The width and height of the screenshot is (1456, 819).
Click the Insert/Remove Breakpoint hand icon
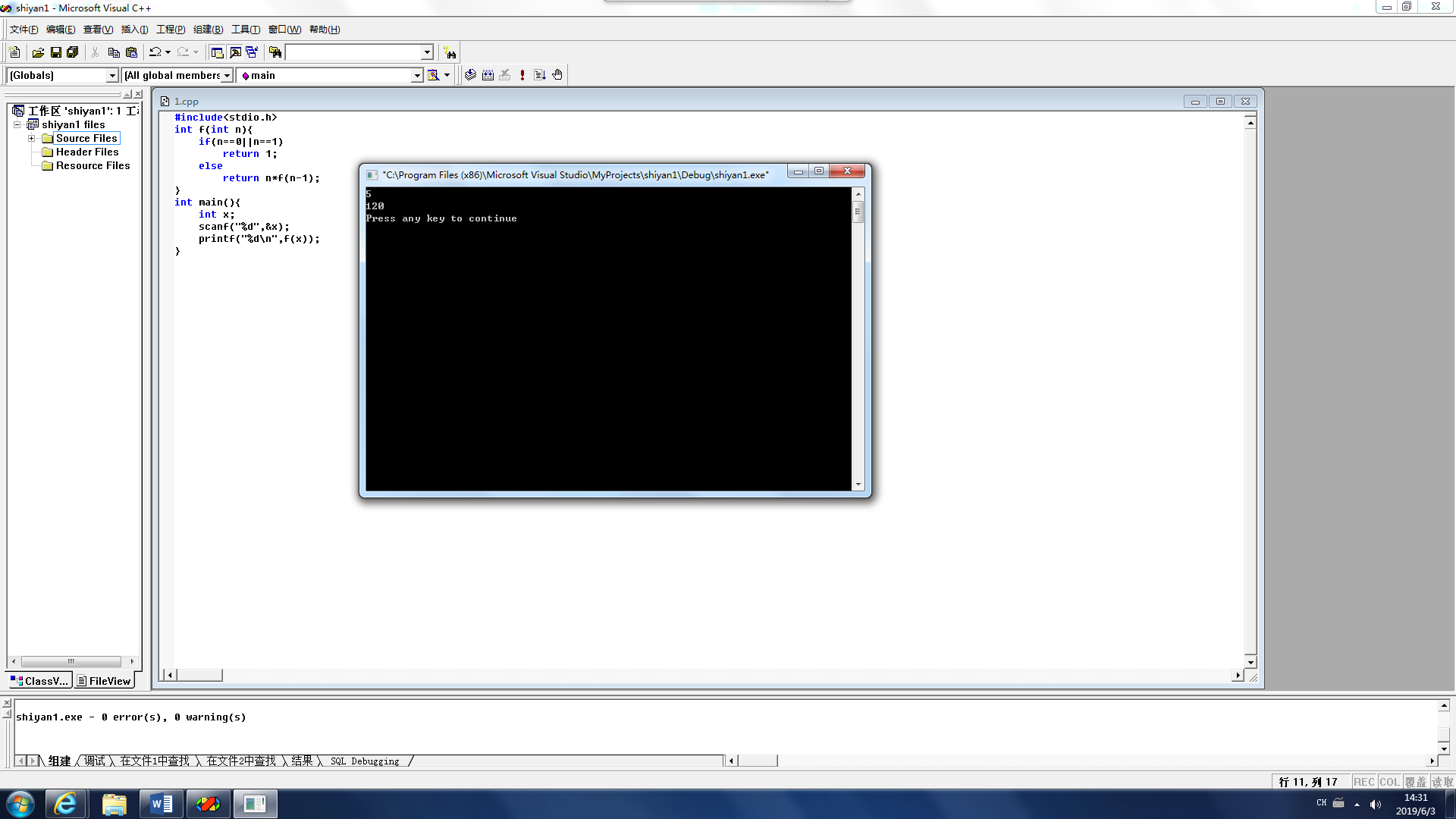pos(557,75)
